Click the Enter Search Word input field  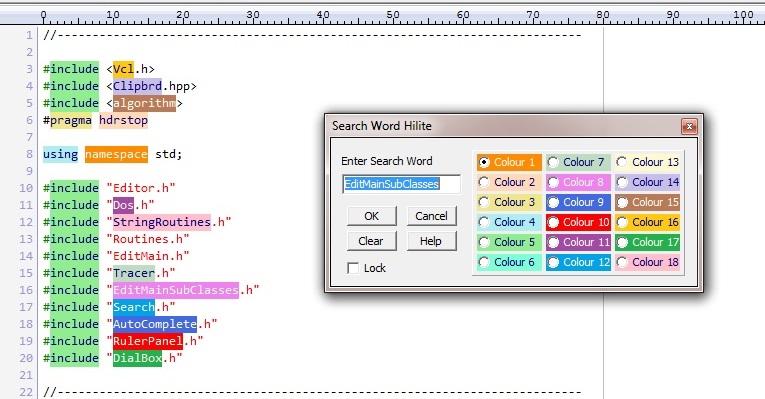pos(401,184)
